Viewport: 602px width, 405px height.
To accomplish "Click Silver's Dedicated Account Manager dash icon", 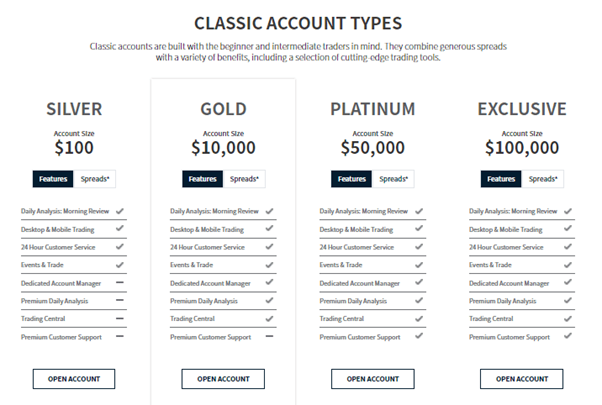I will [119, 283].
